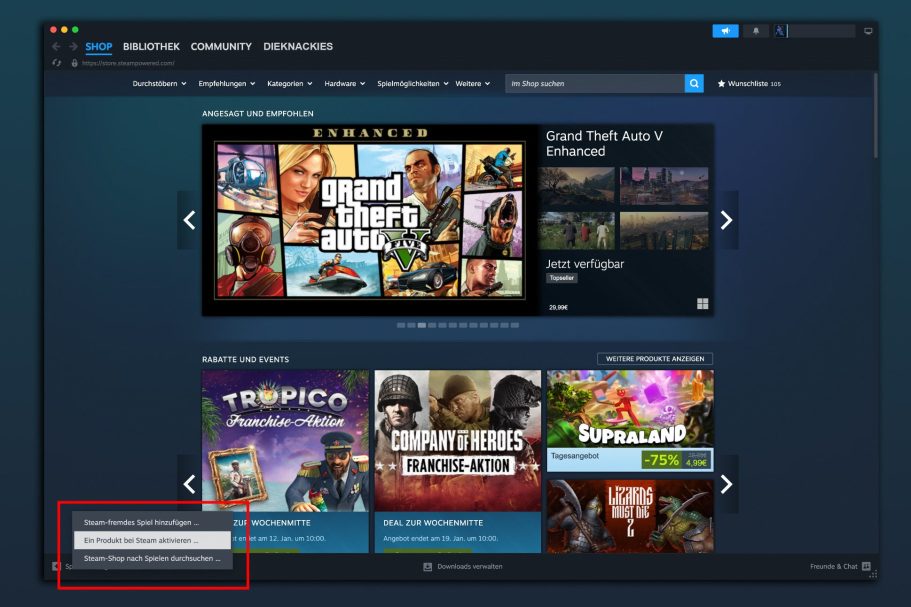This screenshot has height=607, width=911.
Task: Click the -75% discount badge on Supraland
Action: [661, 460]
